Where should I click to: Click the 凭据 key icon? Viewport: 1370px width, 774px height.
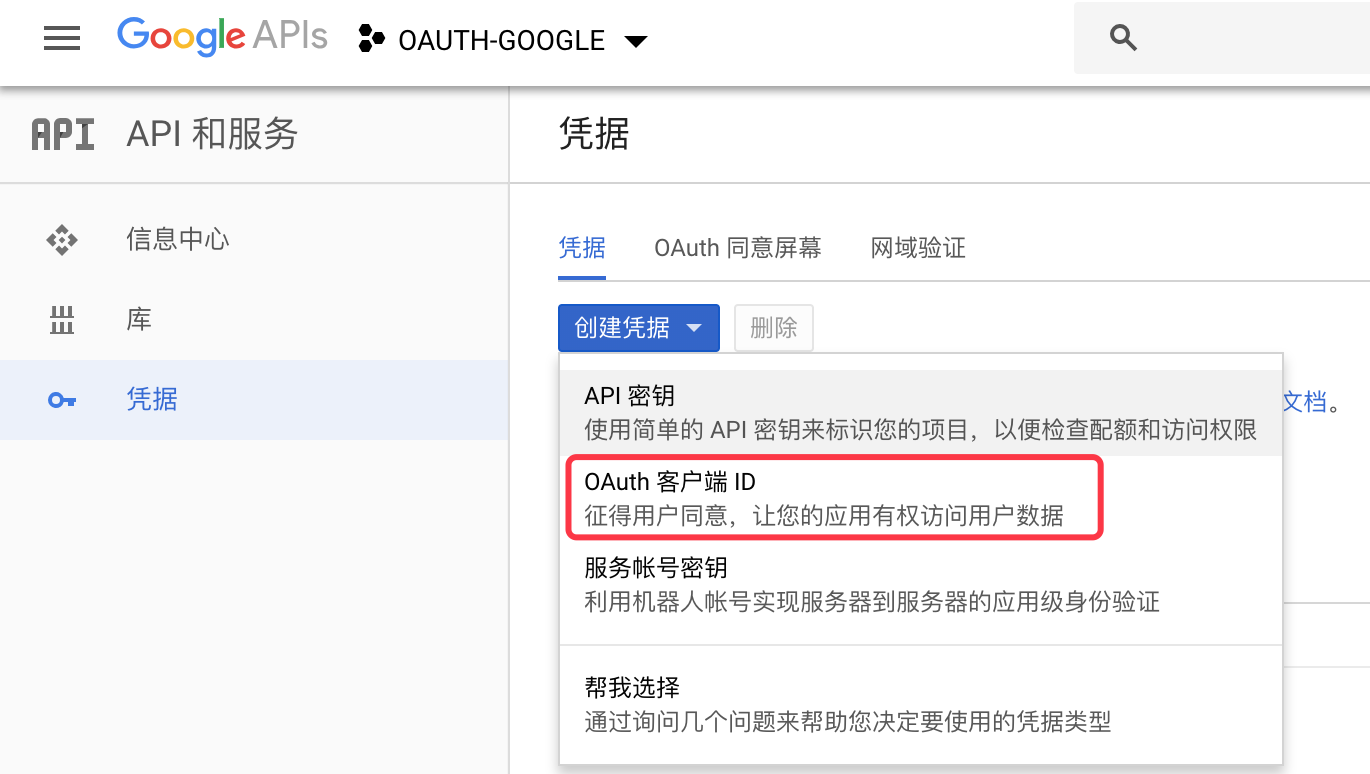[x=62, y=400]
